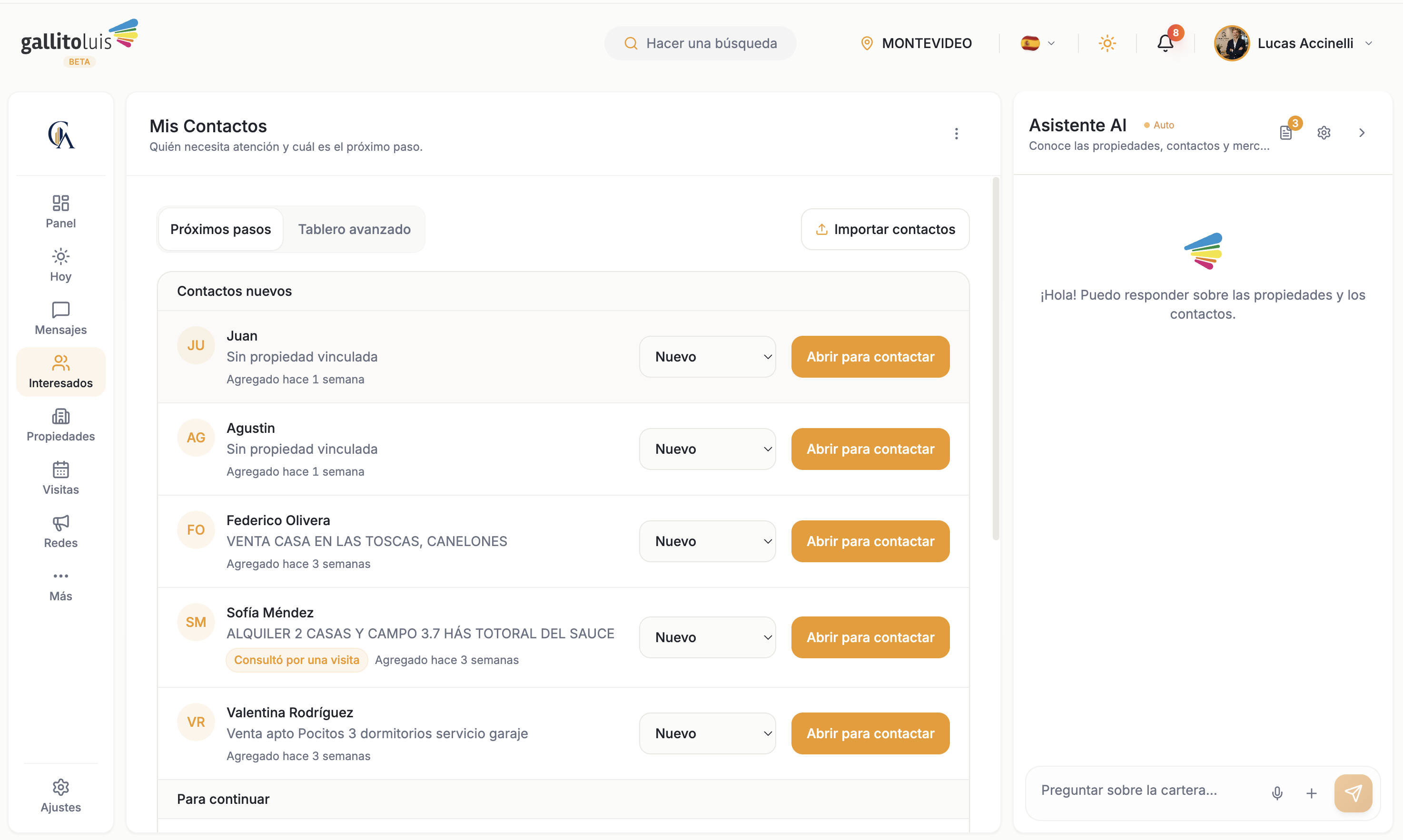The image size is (1403, 840).
Task: Send the assistant message with paper plane
Action: (x=1353, y=793)
